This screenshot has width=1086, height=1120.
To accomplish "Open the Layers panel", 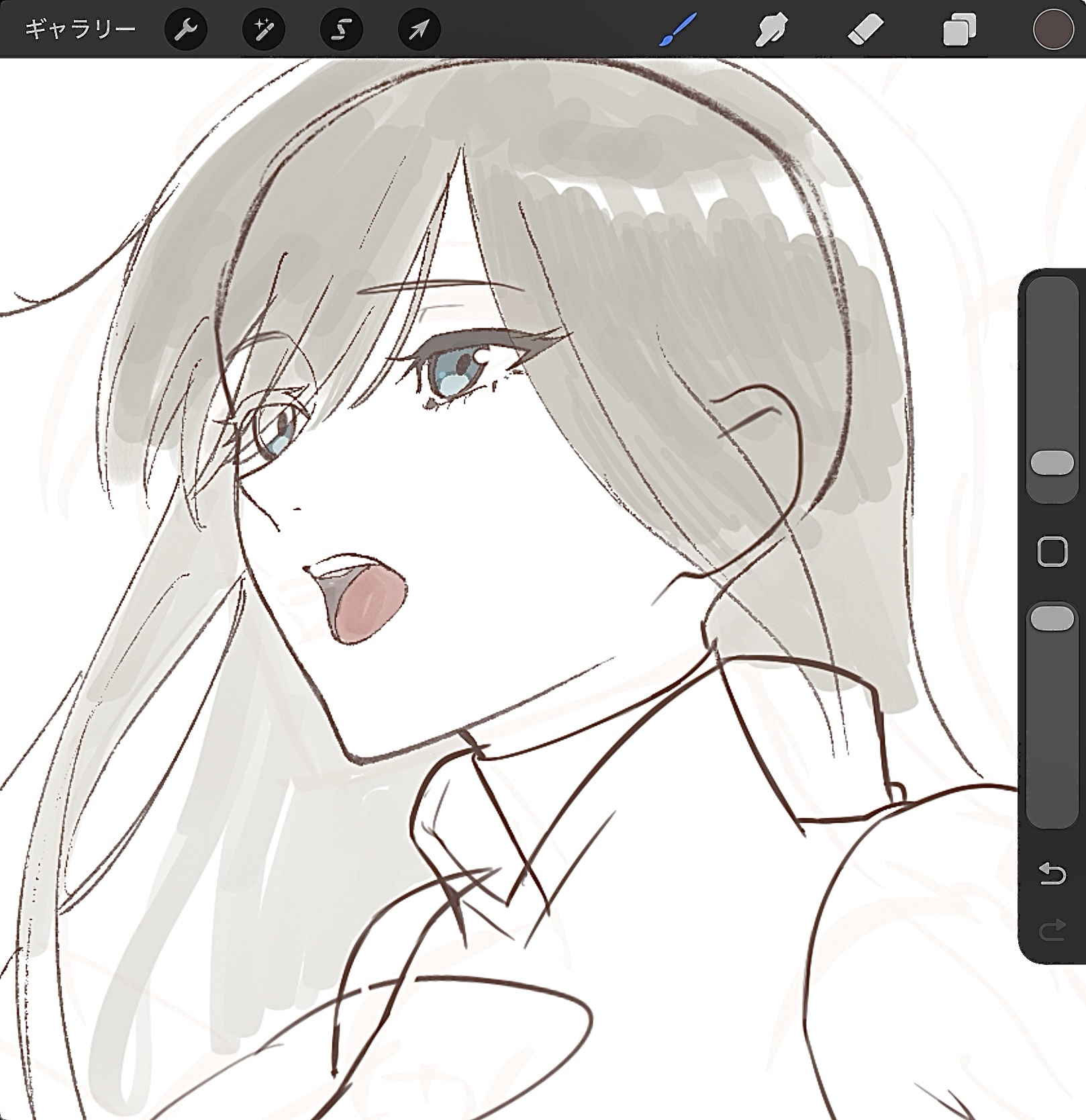I will click(959, 30).
